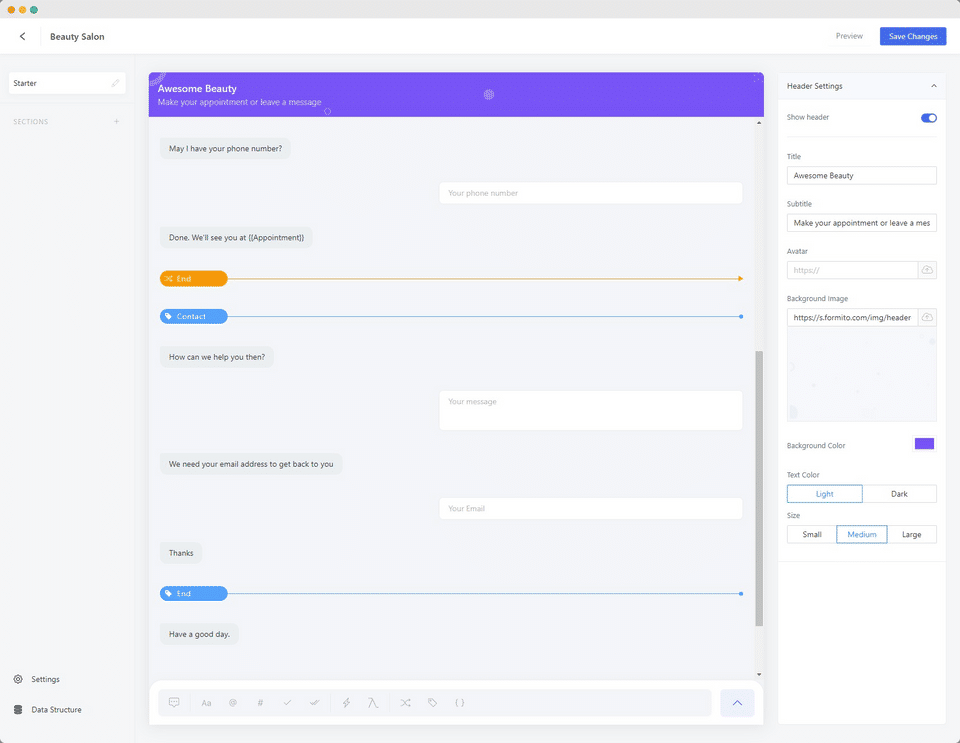
Task: Select the lambda function icon
Action: (x=373, y=703)
